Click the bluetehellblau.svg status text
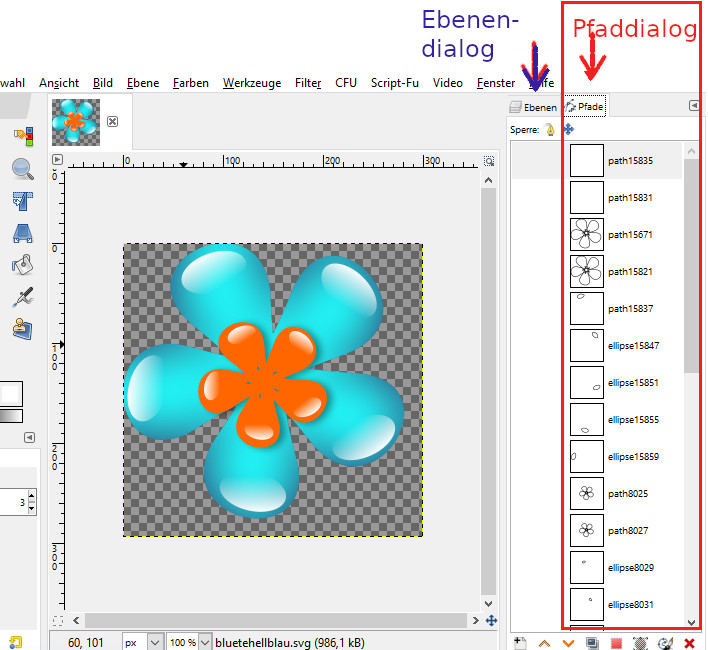The image size is (708, 650). point(290,642)
